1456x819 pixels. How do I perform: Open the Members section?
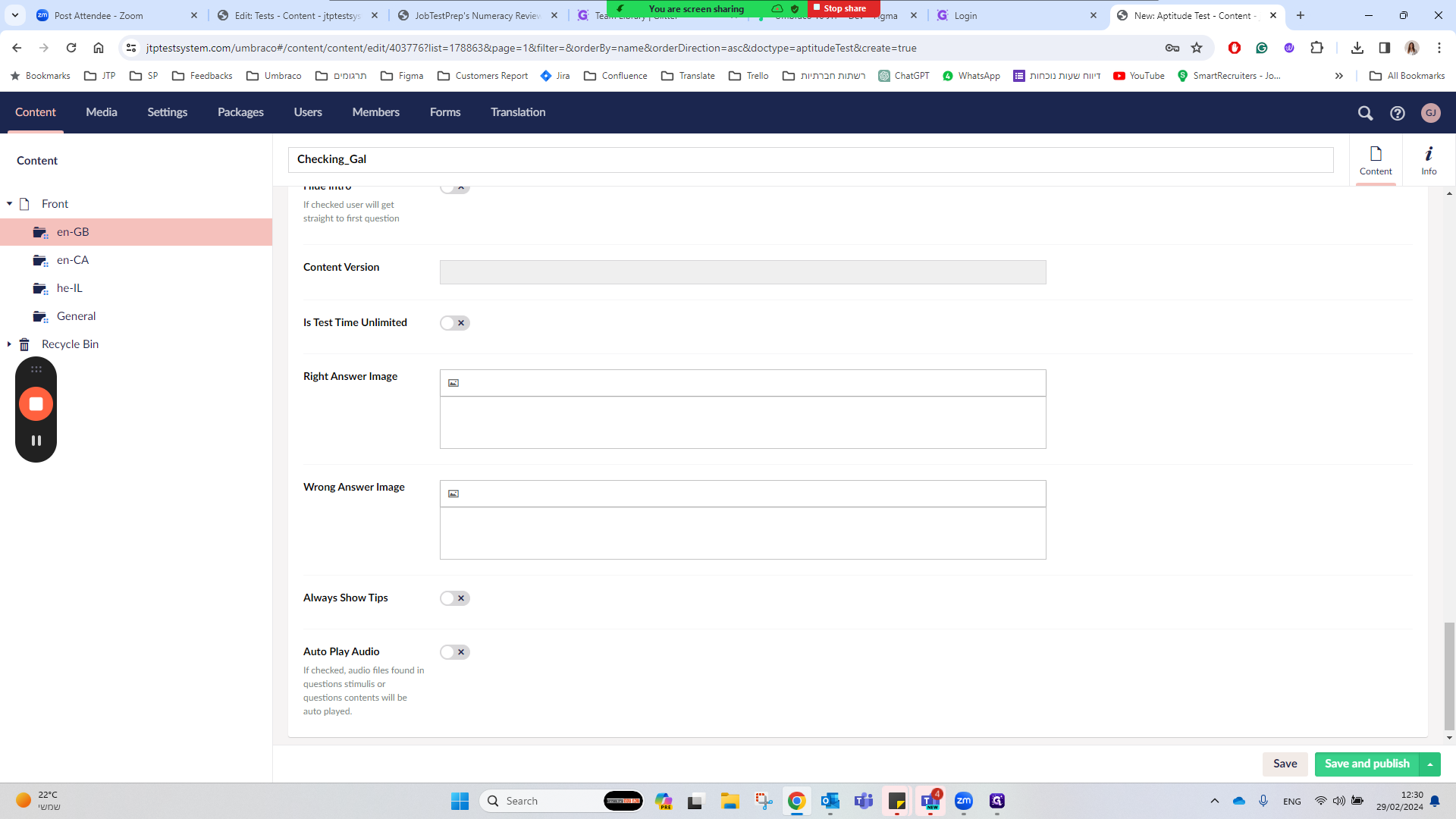(375, 112)
